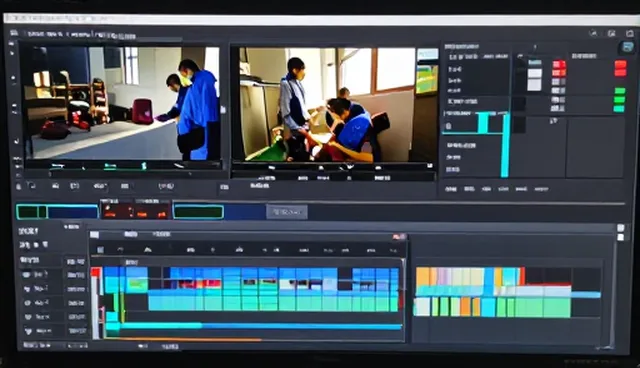Toggle the fourth timeline track's icon
The height and width of the screenshot is (368, 640).
28,317
